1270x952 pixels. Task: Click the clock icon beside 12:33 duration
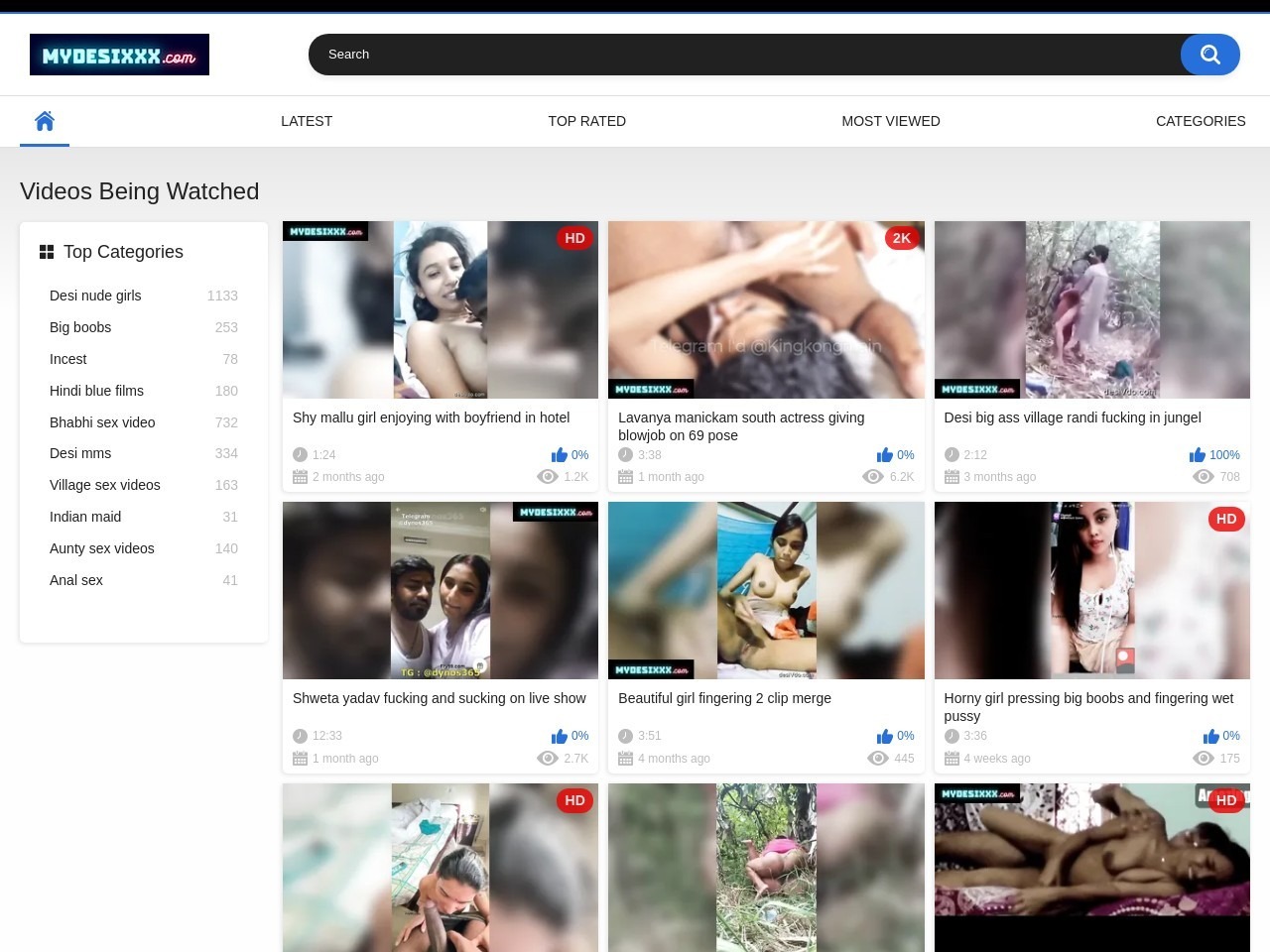click(300, 736)
